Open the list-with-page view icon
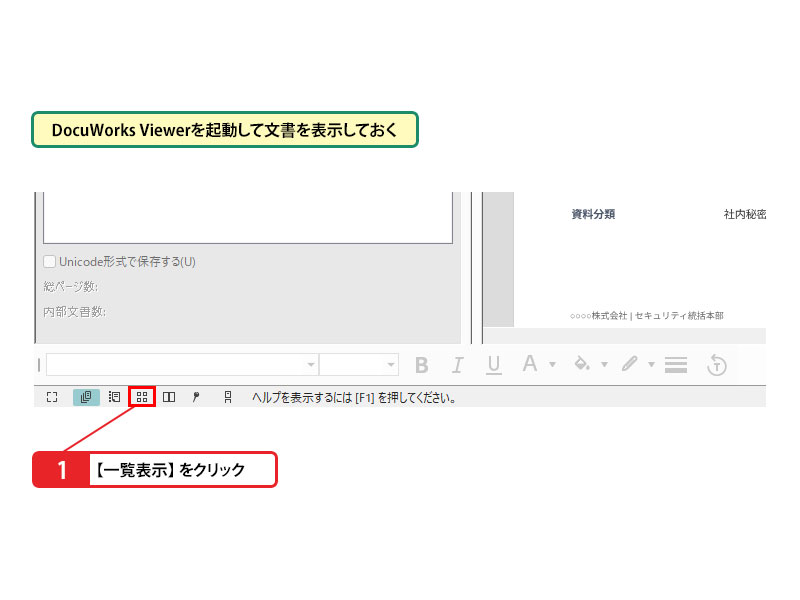The height and width of the screenshot is (600, 800). pos(114,397)
